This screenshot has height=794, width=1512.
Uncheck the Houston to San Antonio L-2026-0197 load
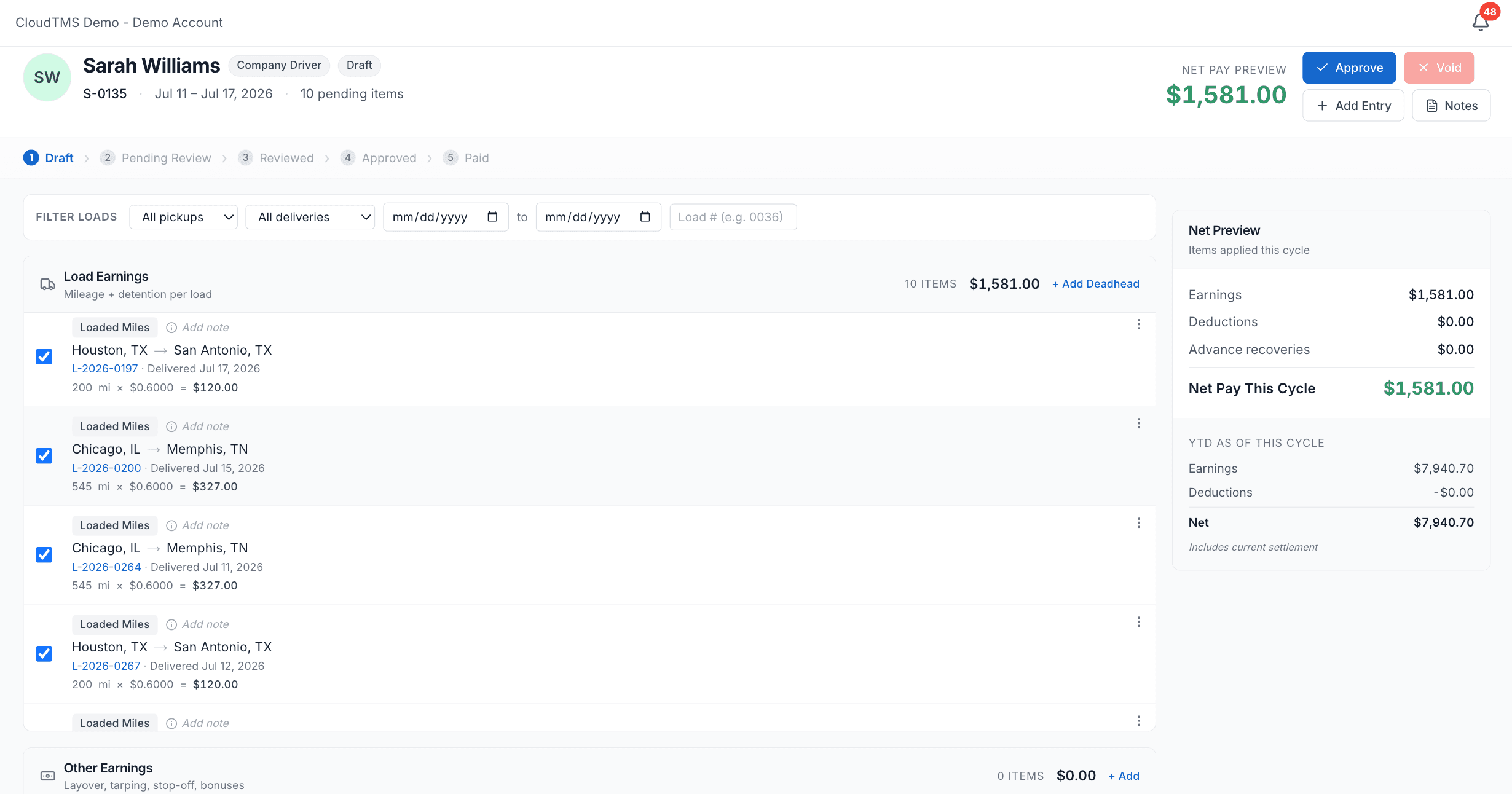[x=44, y=357]
